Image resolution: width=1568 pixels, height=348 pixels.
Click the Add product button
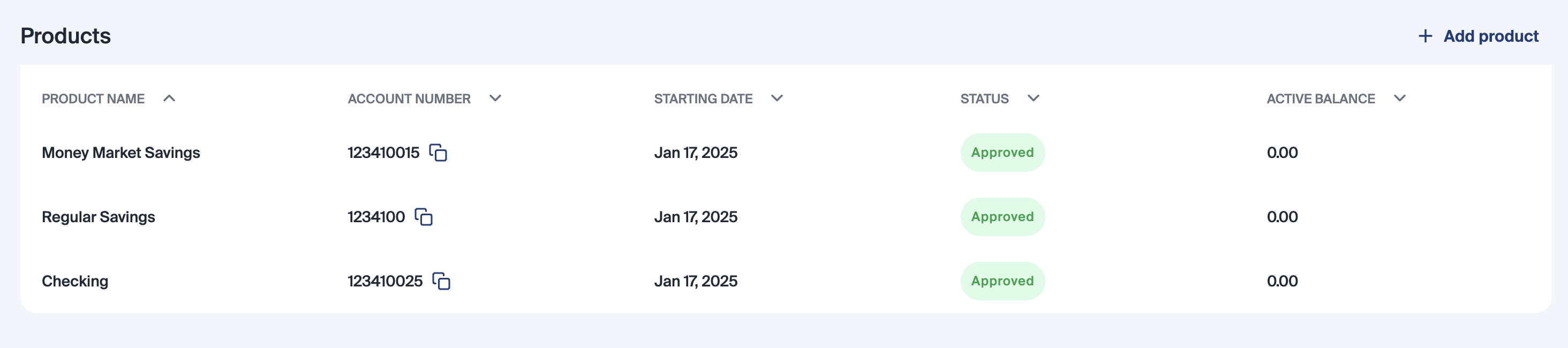click(1490, 36)
